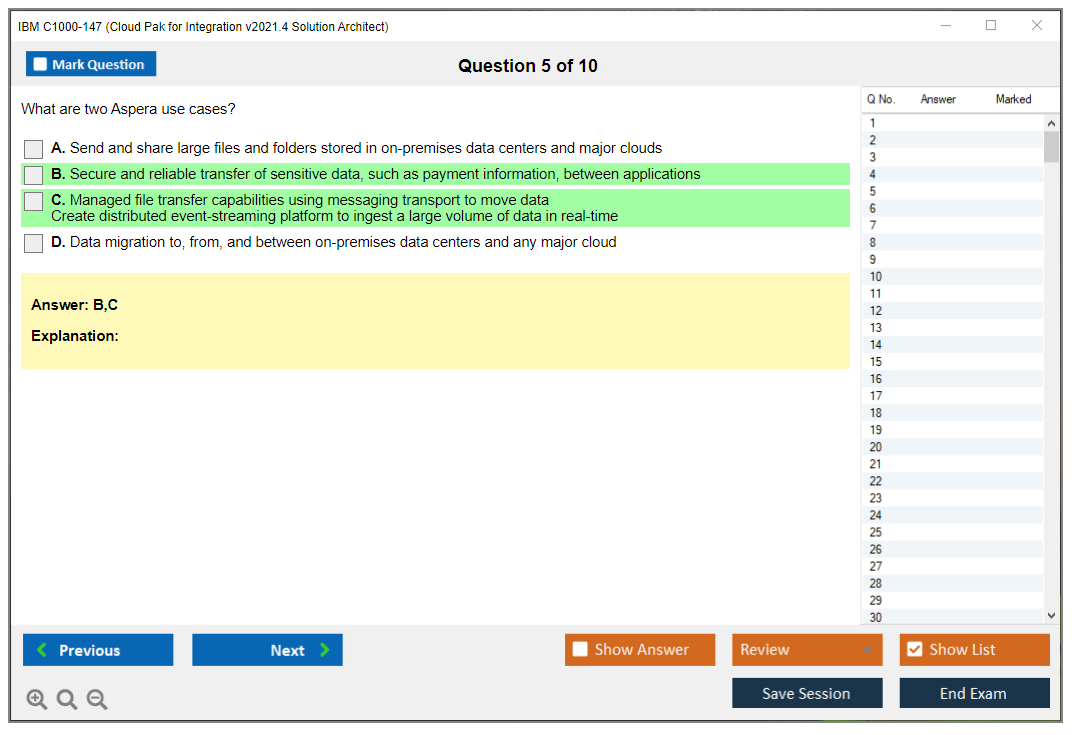Go to the Previous question
Image resolution: width=1075 pixels, height=735 pixels.
[98, 650]
